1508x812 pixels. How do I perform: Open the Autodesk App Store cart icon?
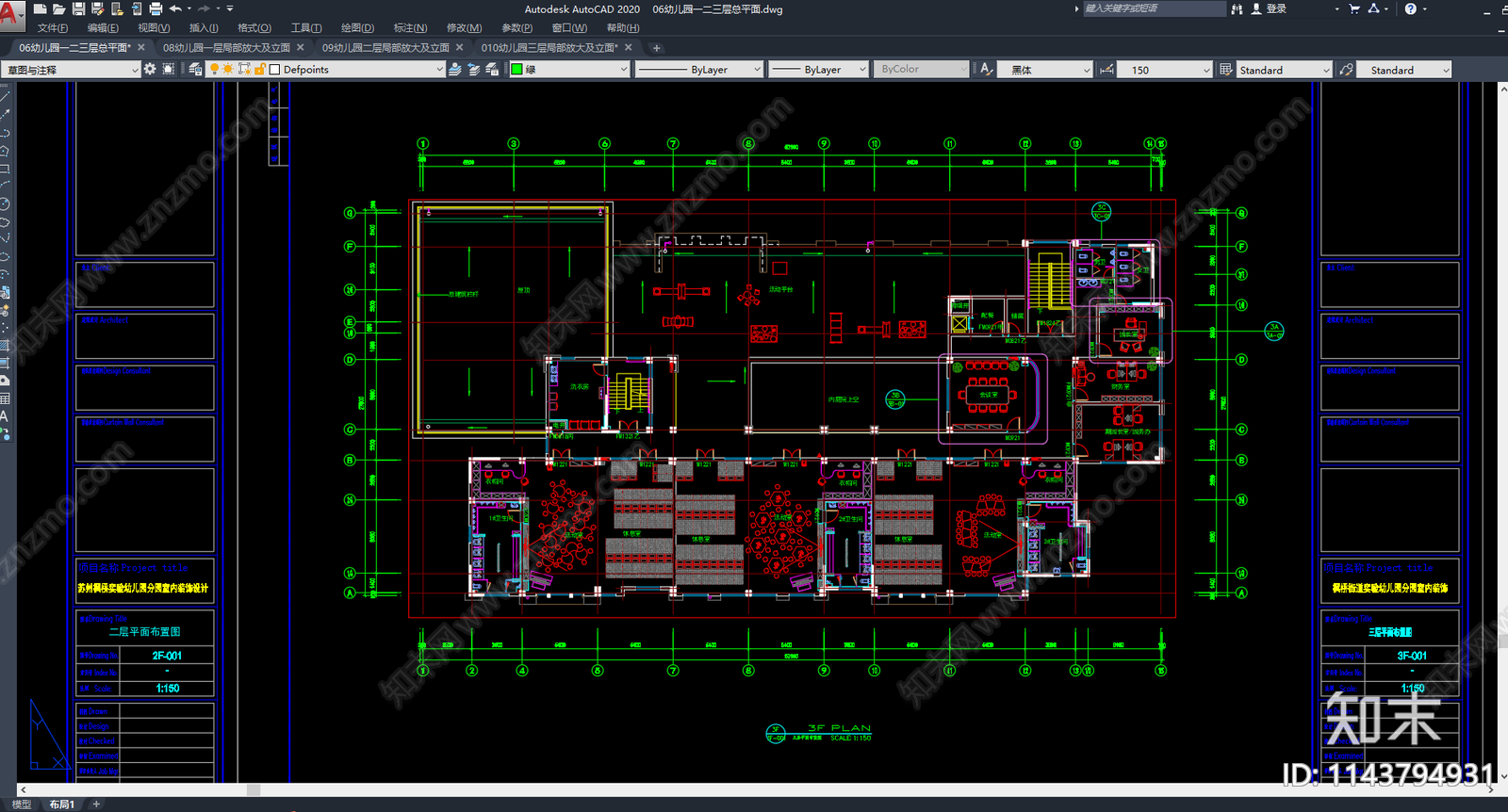point(1354,8)
